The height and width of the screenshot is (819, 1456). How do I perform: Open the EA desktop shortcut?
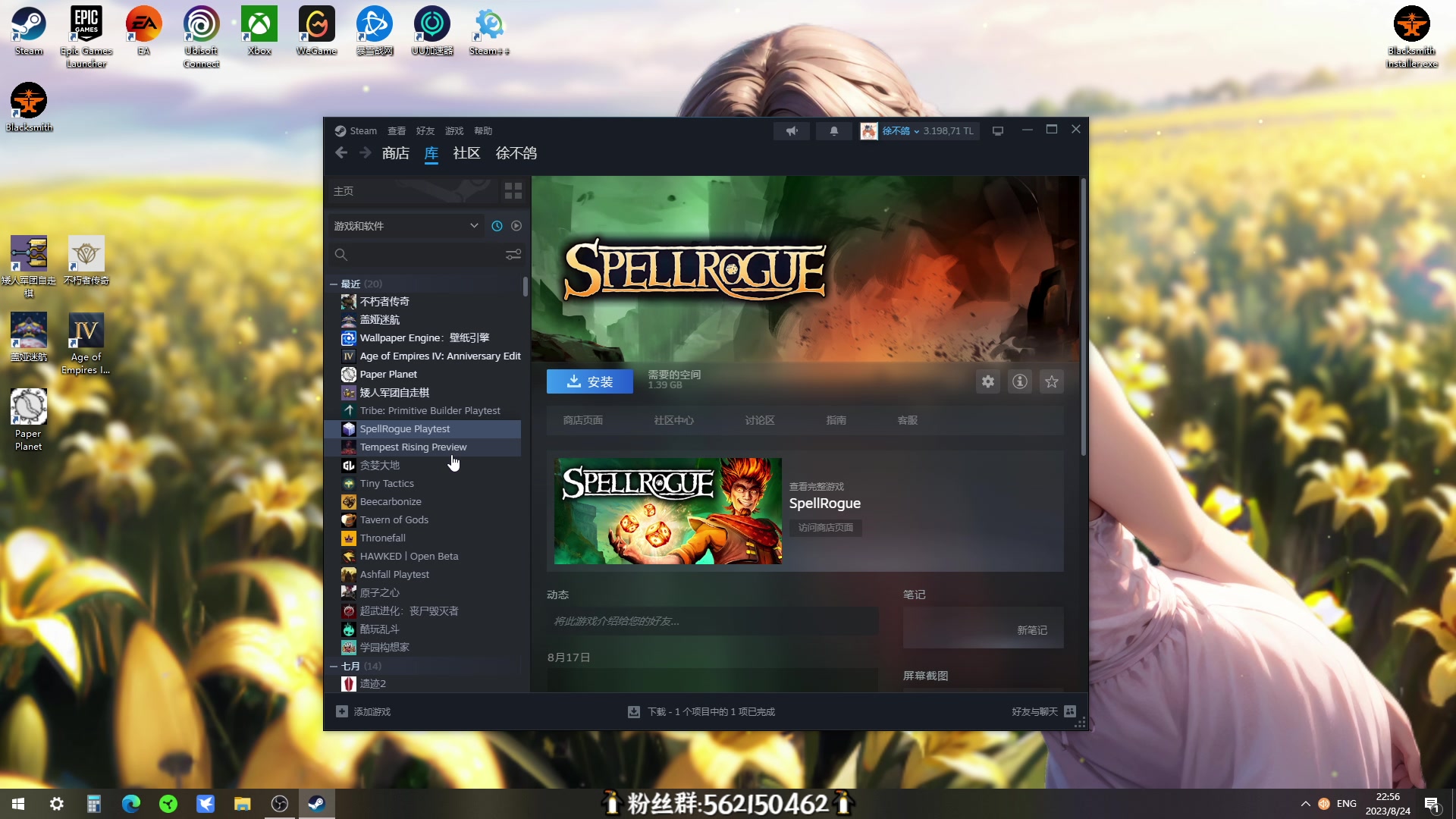coord(144,30)
